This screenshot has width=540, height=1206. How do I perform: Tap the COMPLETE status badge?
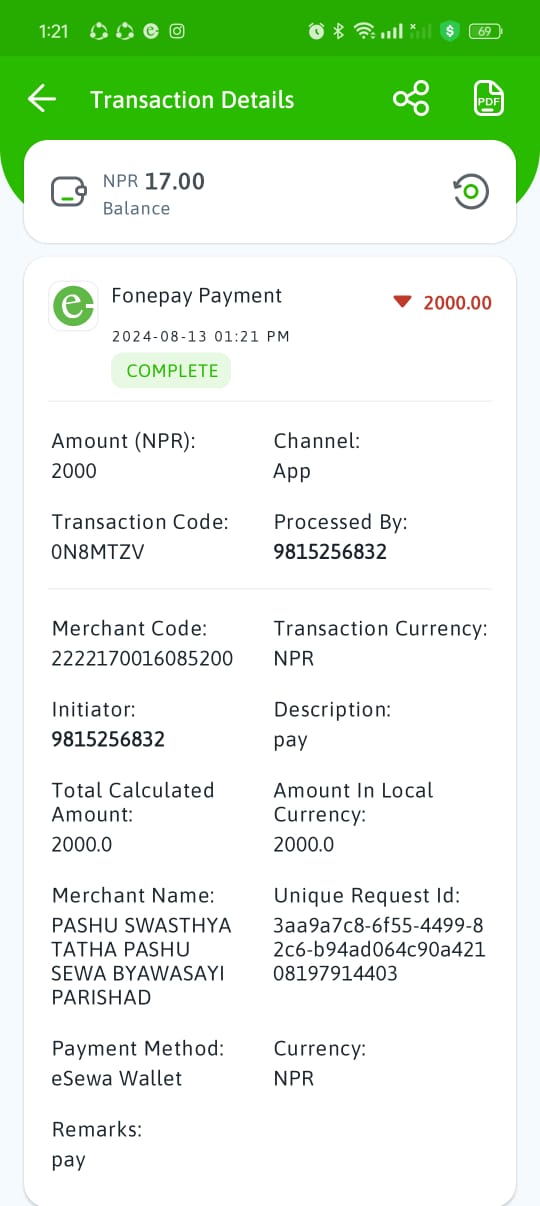point(171,370)
